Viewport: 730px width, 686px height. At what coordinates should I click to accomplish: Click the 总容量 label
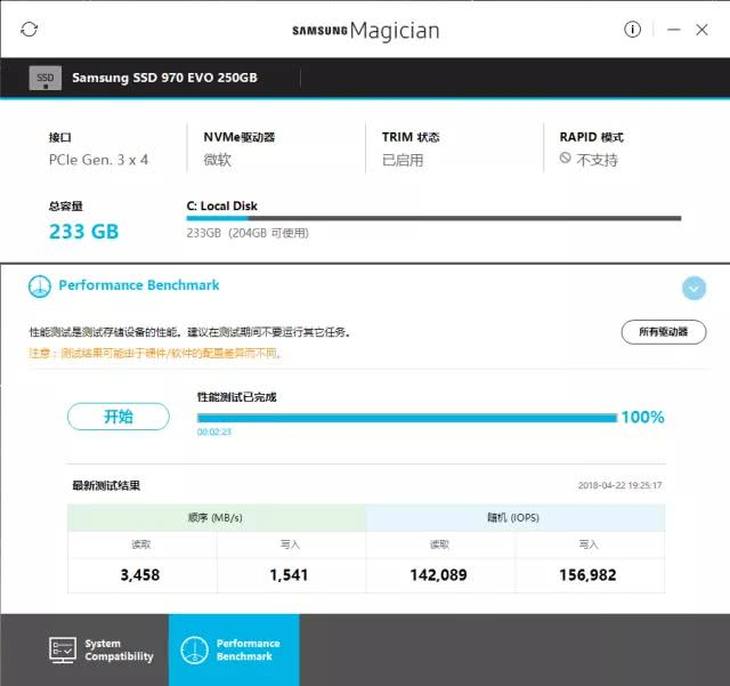click(x=66, y=206)
